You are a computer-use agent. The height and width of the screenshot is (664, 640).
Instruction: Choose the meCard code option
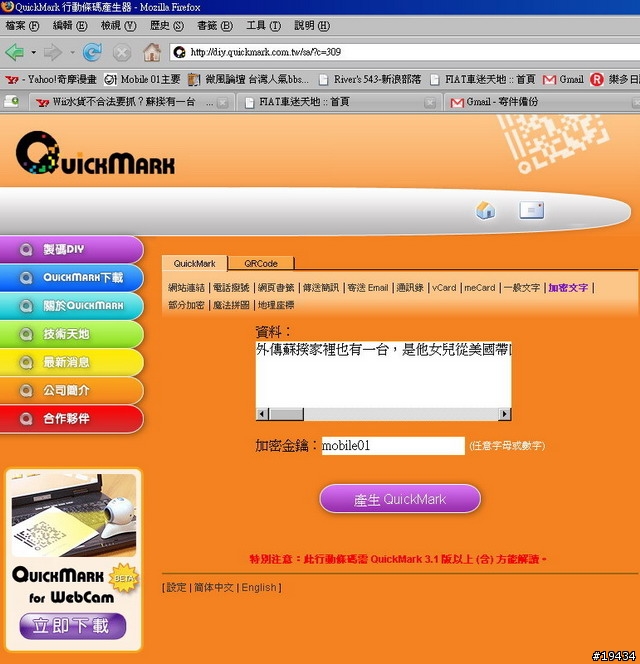(479, 288)
